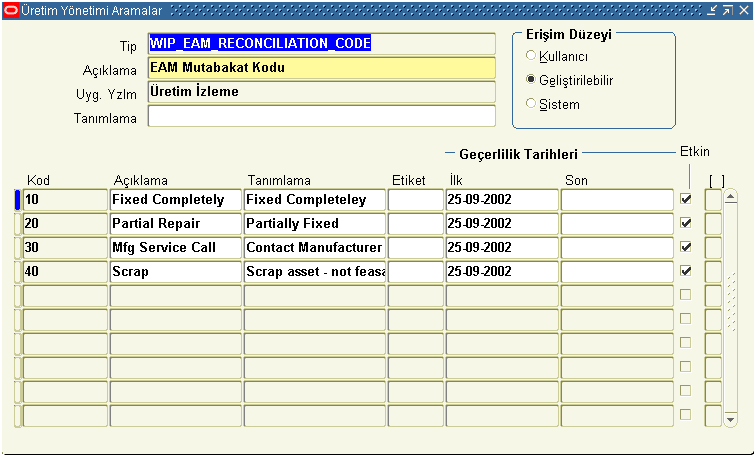Select the Geliştirilebilir radio button
This screenshot has width=756, height=457.
531,80
